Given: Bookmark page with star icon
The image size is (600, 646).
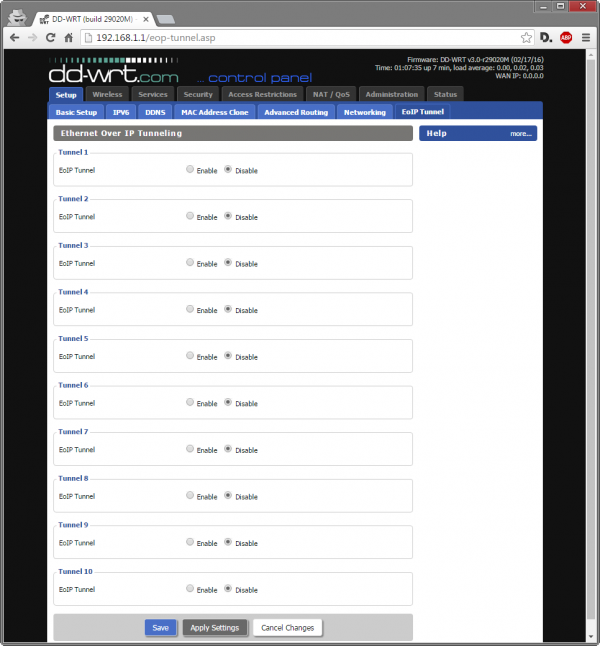Looking at the screenshot, I should [x=526, y=37].
